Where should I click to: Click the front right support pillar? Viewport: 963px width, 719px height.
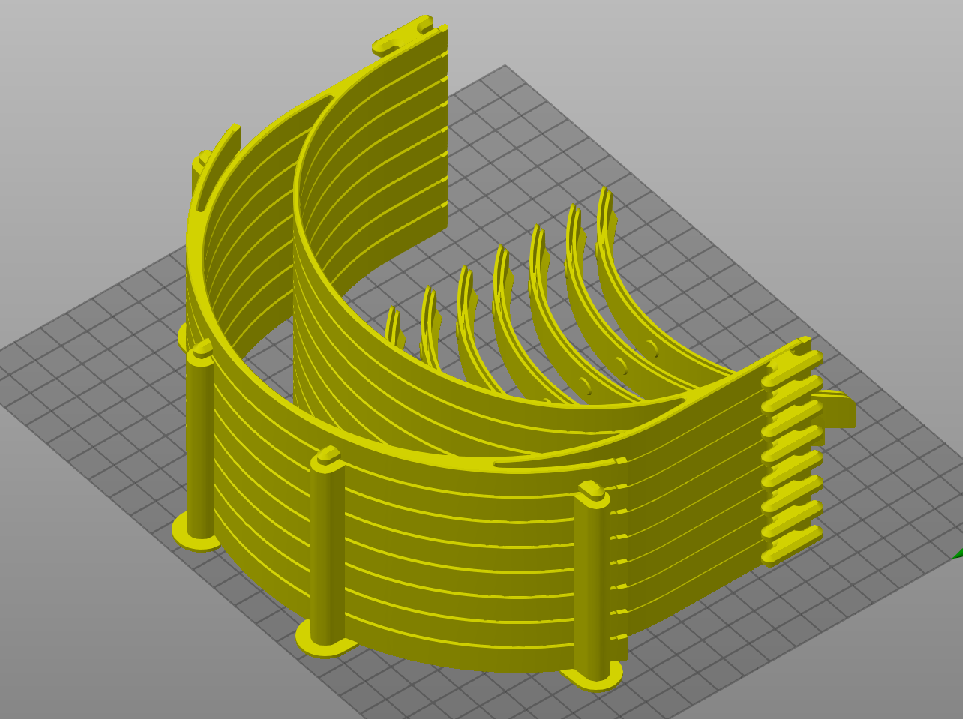pyautogui.click(x=593, y=583)
